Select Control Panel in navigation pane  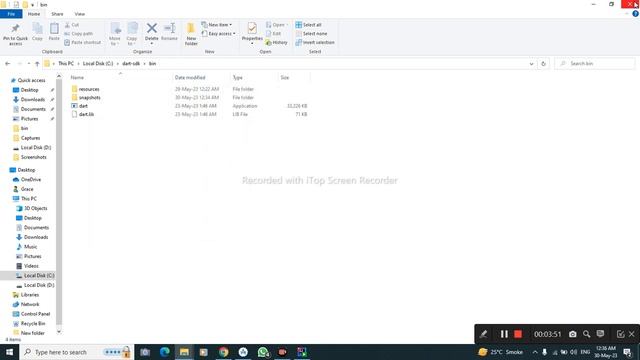click(x=35, y=314)
